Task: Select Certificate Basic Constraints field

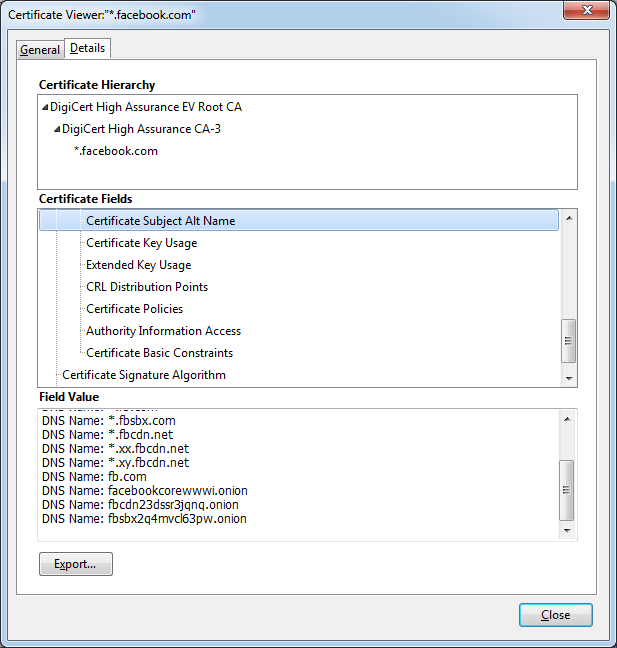Action: [x=160, y=353]
